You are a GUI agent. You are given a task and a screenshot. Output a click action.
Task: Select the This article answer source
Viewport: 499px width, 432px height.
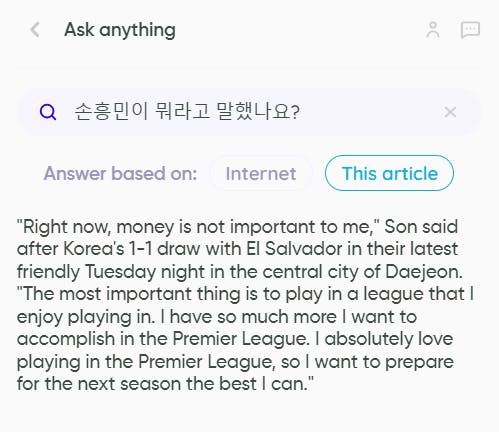[x=389, y=173]
